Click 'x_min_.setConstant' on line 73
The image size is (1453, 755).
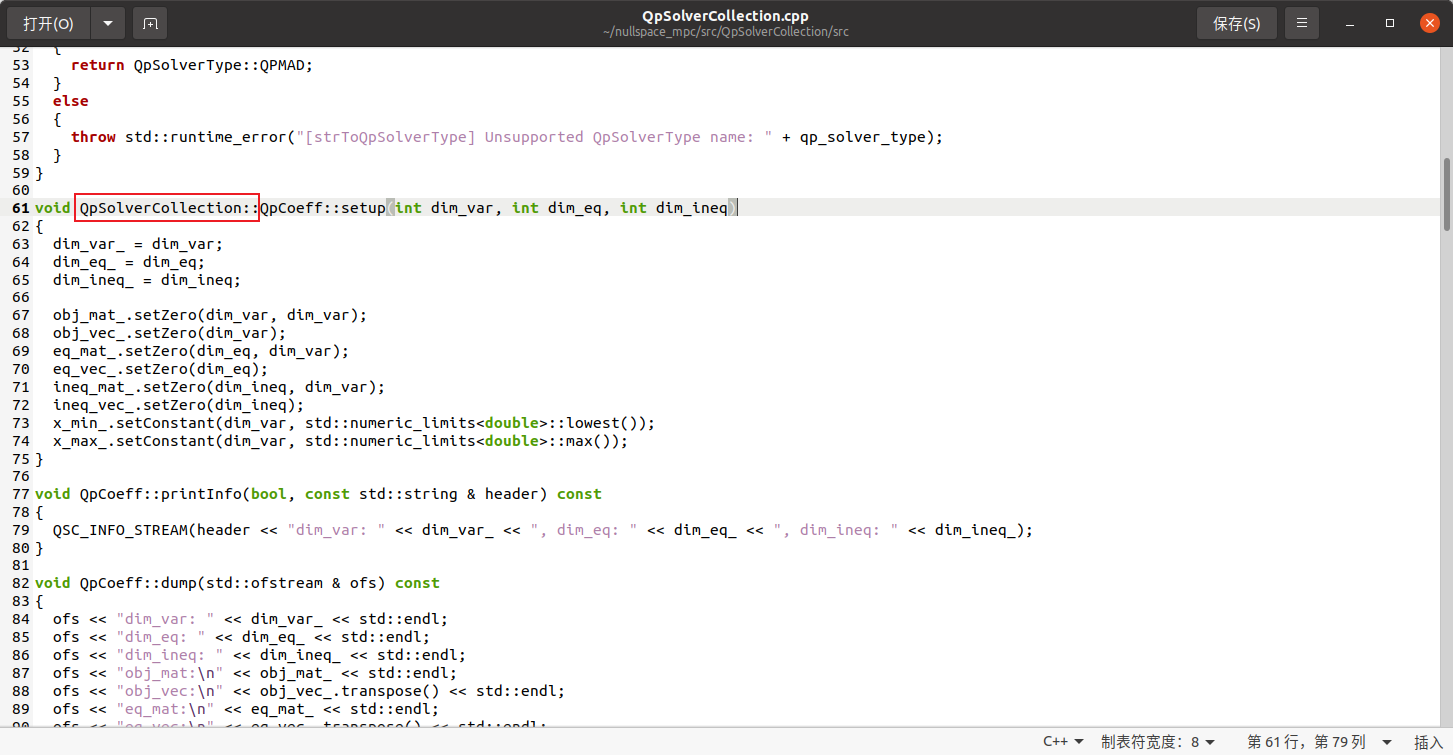134,423
